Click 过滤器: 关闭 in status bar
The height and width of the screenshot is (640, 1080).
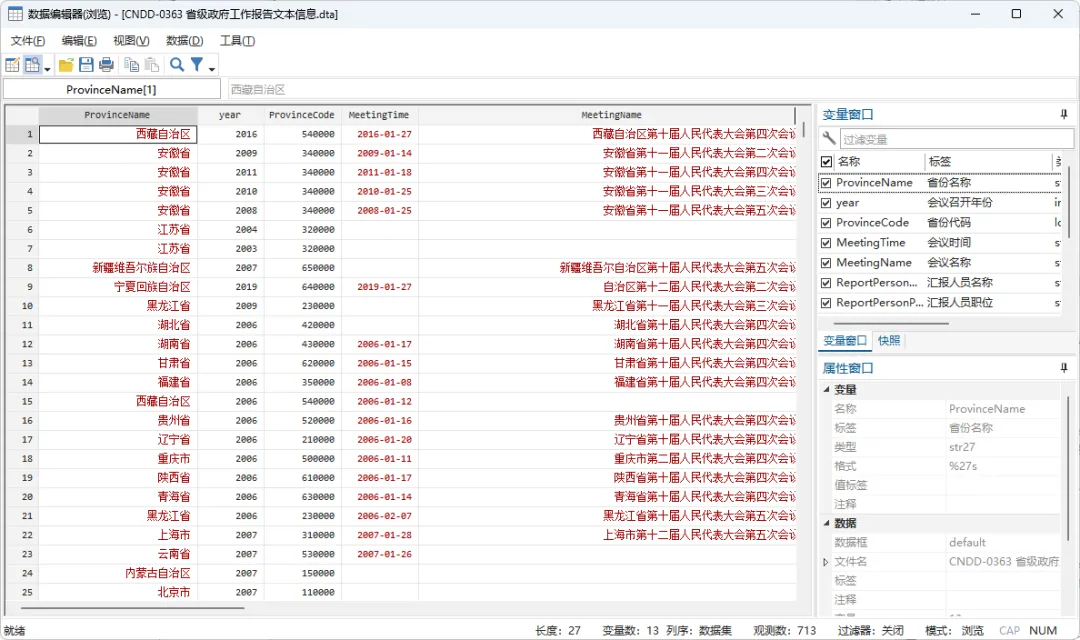coord(870,630)
